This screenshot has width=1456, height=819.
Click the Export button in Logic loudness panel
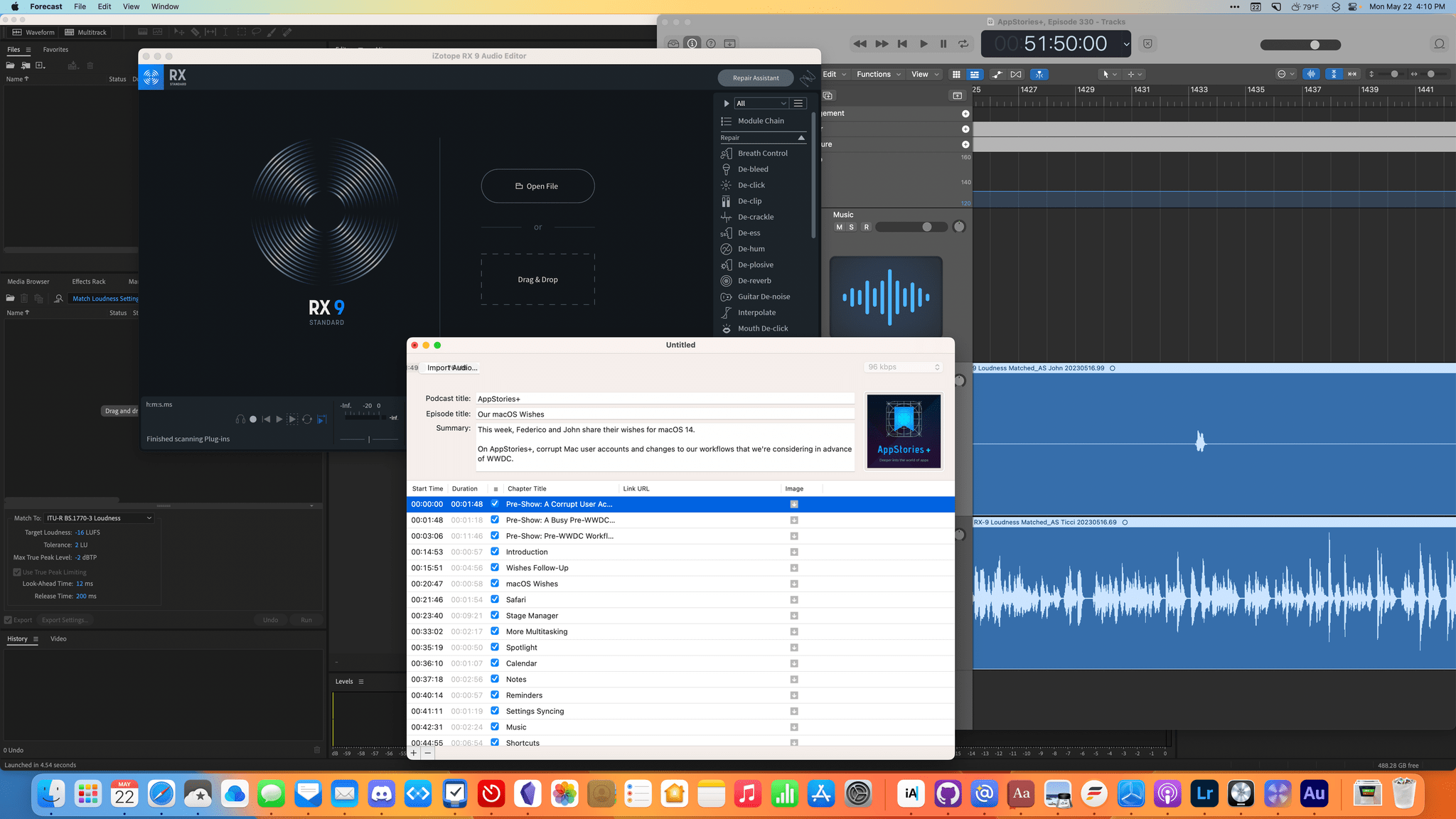(x=20, y=620)
